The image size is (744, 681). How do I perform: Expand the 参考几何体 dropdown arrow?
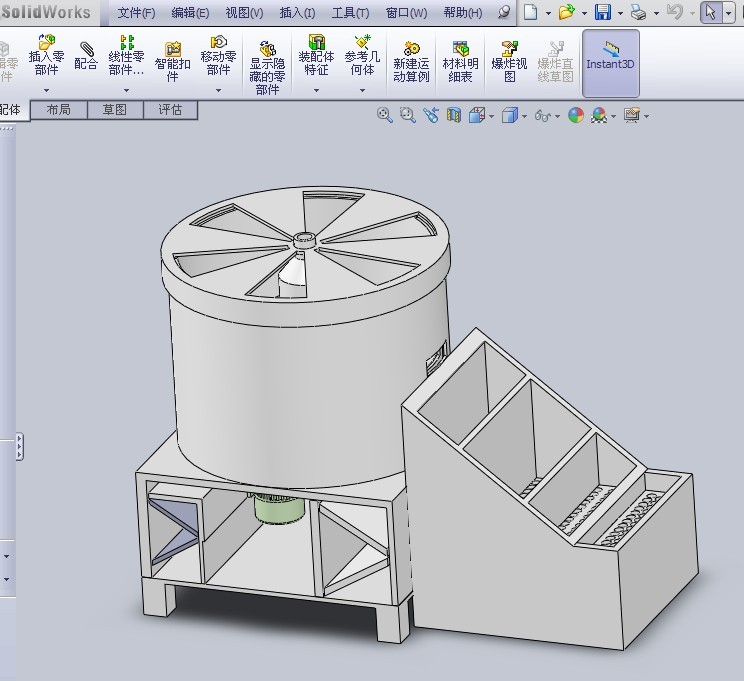tap(363, 90)
